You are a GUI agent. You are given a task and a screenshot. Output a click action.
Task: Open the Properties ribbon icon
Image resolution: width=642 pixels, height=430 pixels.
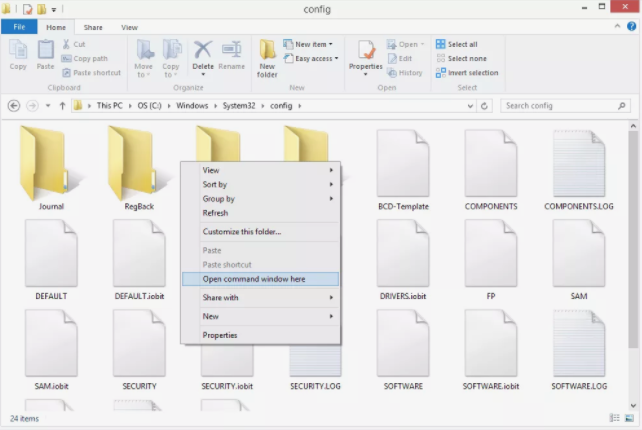click(x=366, y=51)
